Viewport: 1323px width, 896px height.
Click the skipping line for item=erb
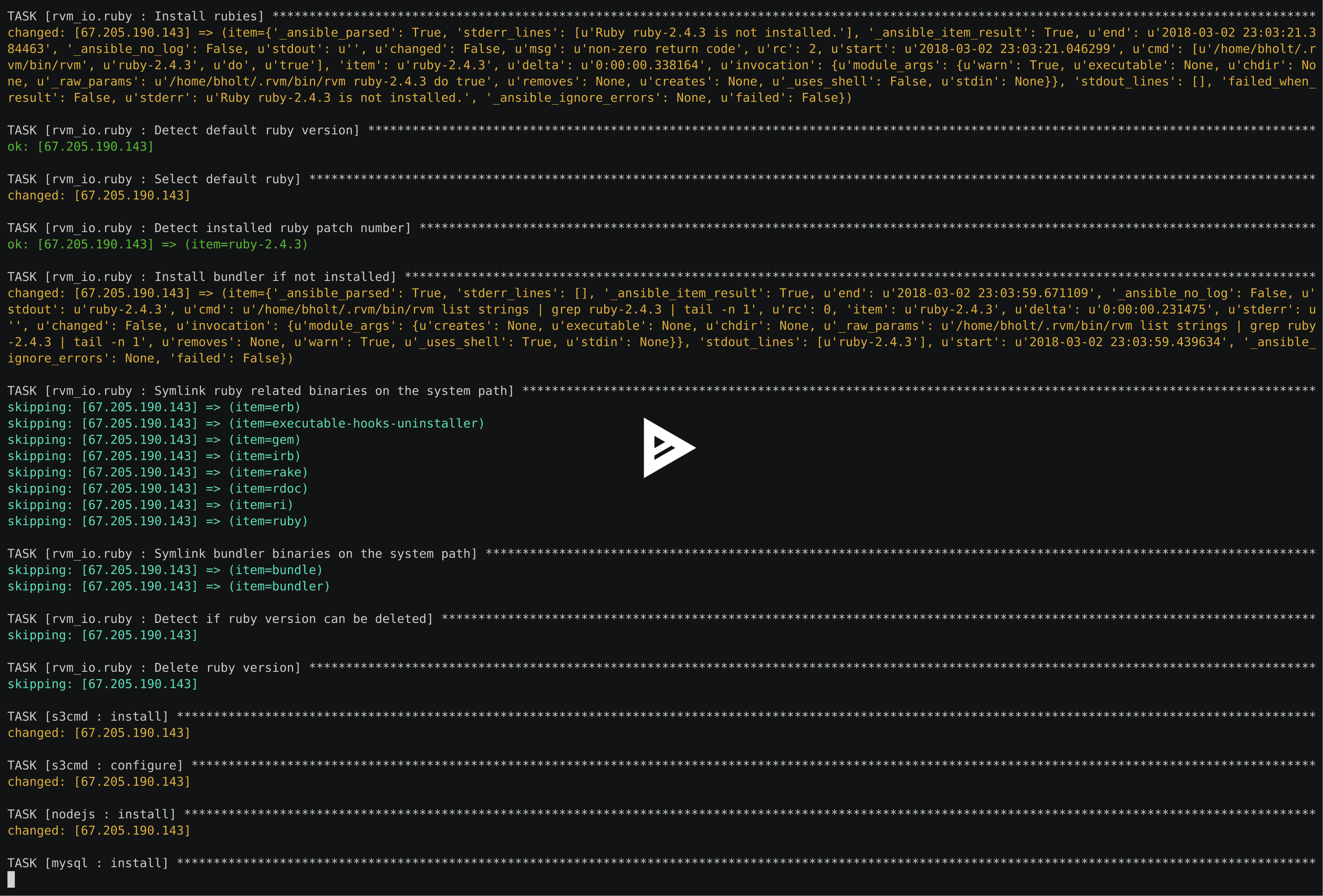154,407
